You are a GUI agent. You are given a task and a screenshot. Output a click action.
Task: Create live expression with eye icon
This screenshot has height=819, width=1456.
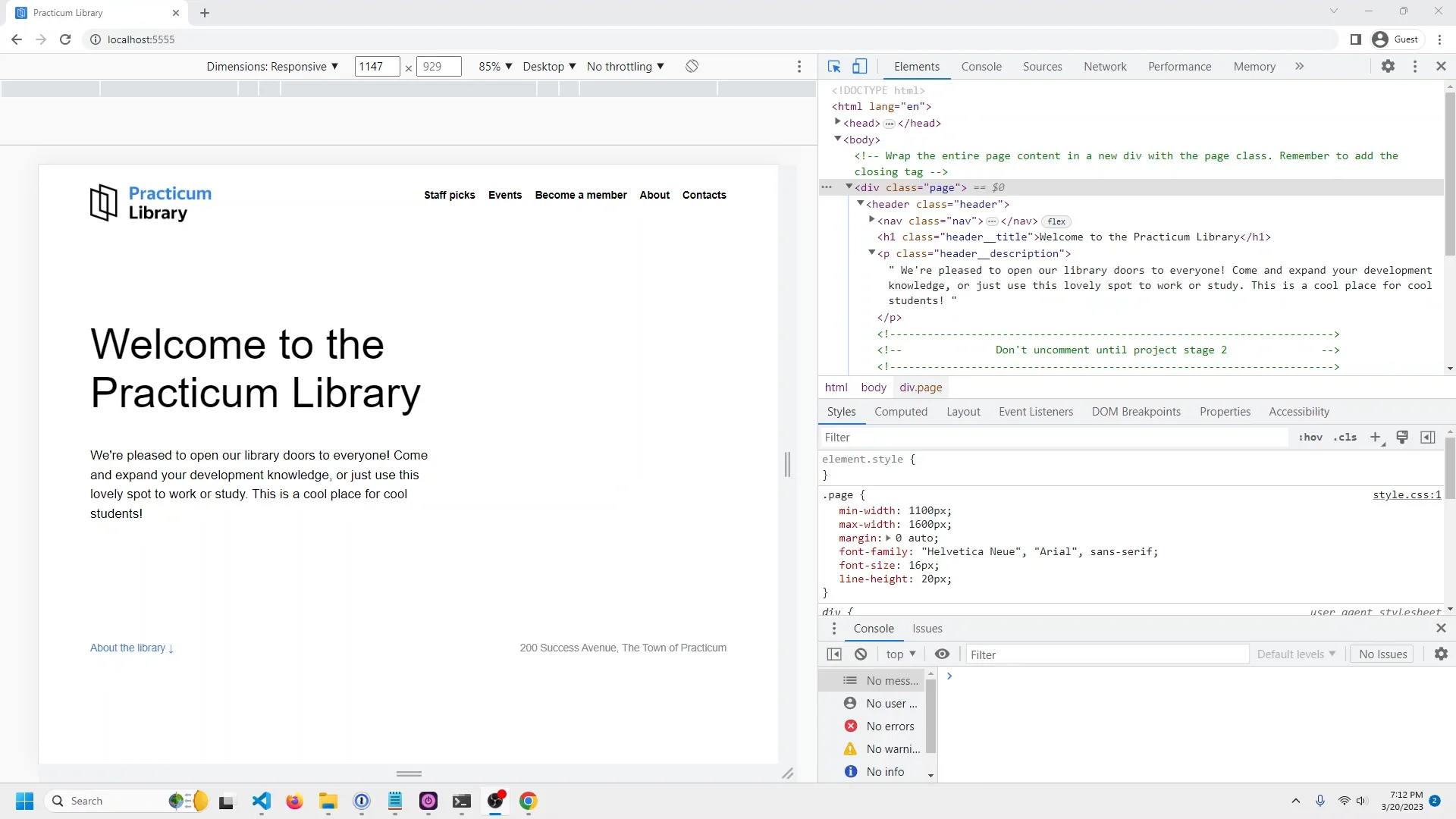click(x=943, y=654)
